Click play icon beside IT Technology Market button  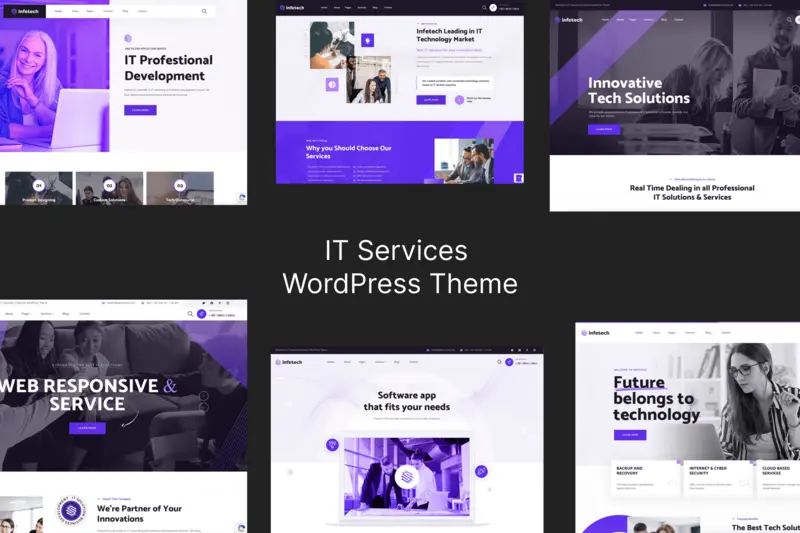coord(459,99)
